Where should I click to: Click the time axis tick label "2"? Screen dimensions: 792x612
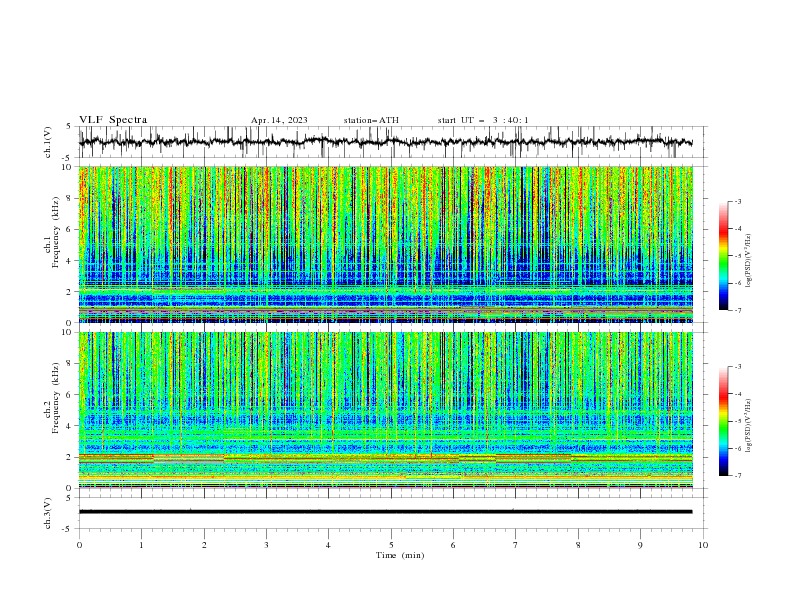(204, 545)
